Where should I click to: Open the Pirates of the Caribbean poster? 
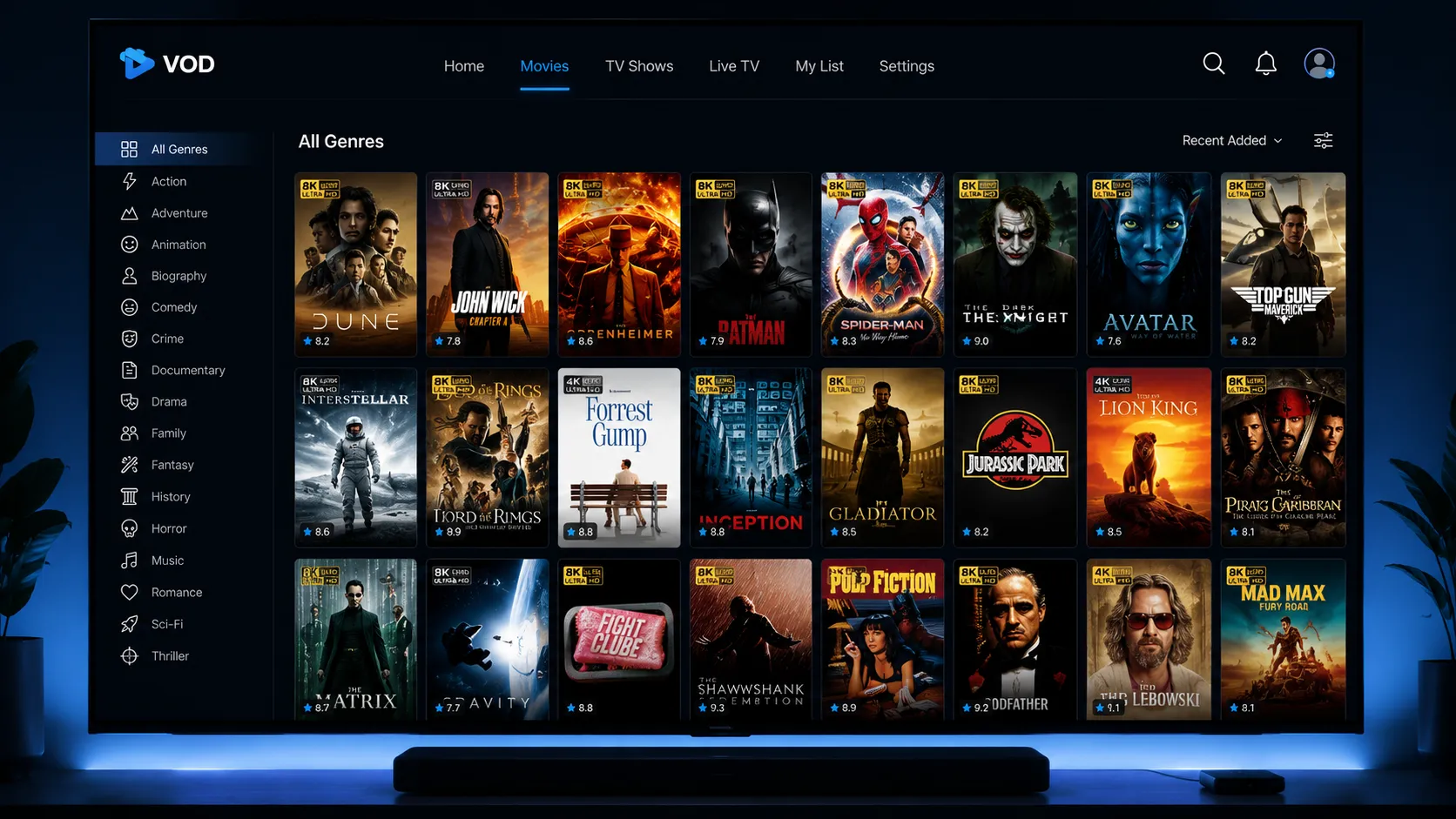(1283, 458)
